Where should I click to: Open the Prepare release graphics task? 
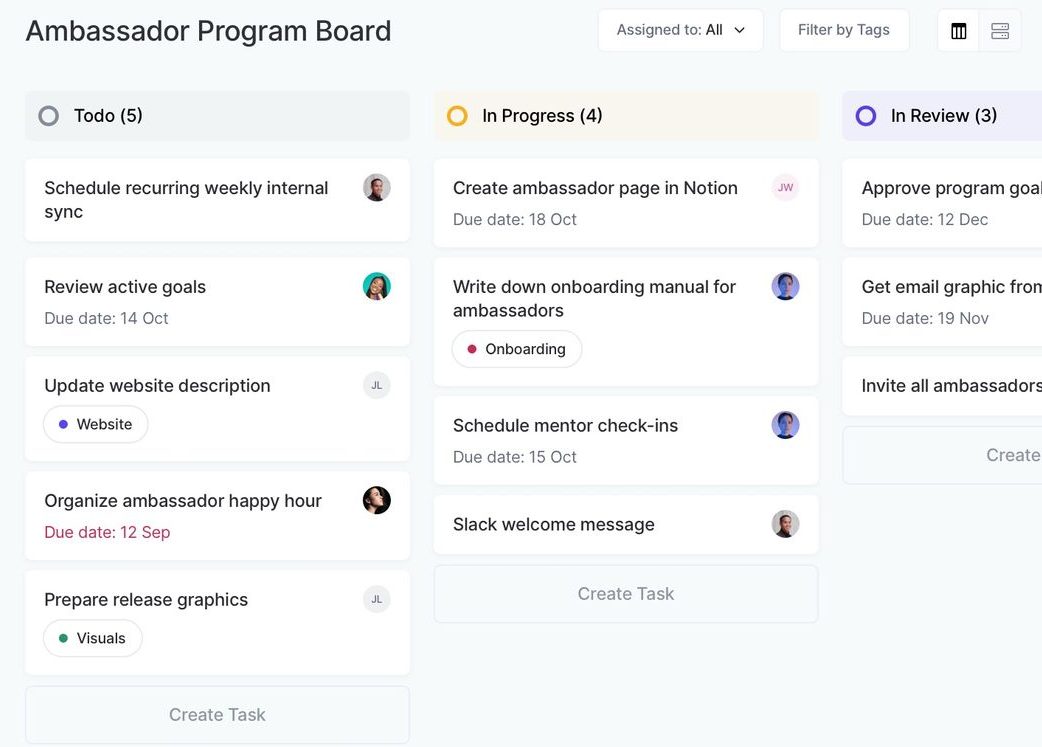click(146, 600)
